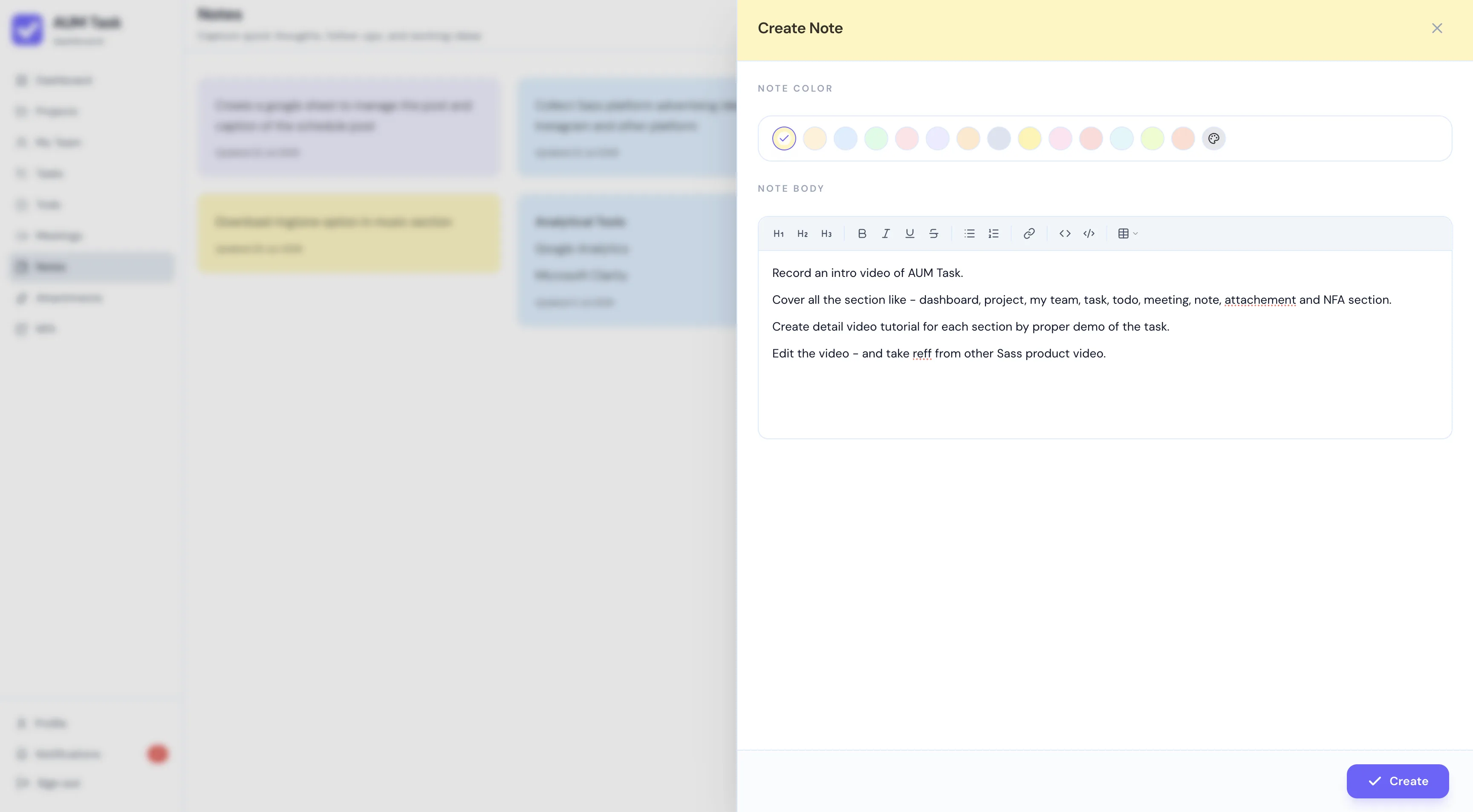Click the 'Create detail video tutorial' line
Screen dimensions: 1473x812
click(970, 327)
